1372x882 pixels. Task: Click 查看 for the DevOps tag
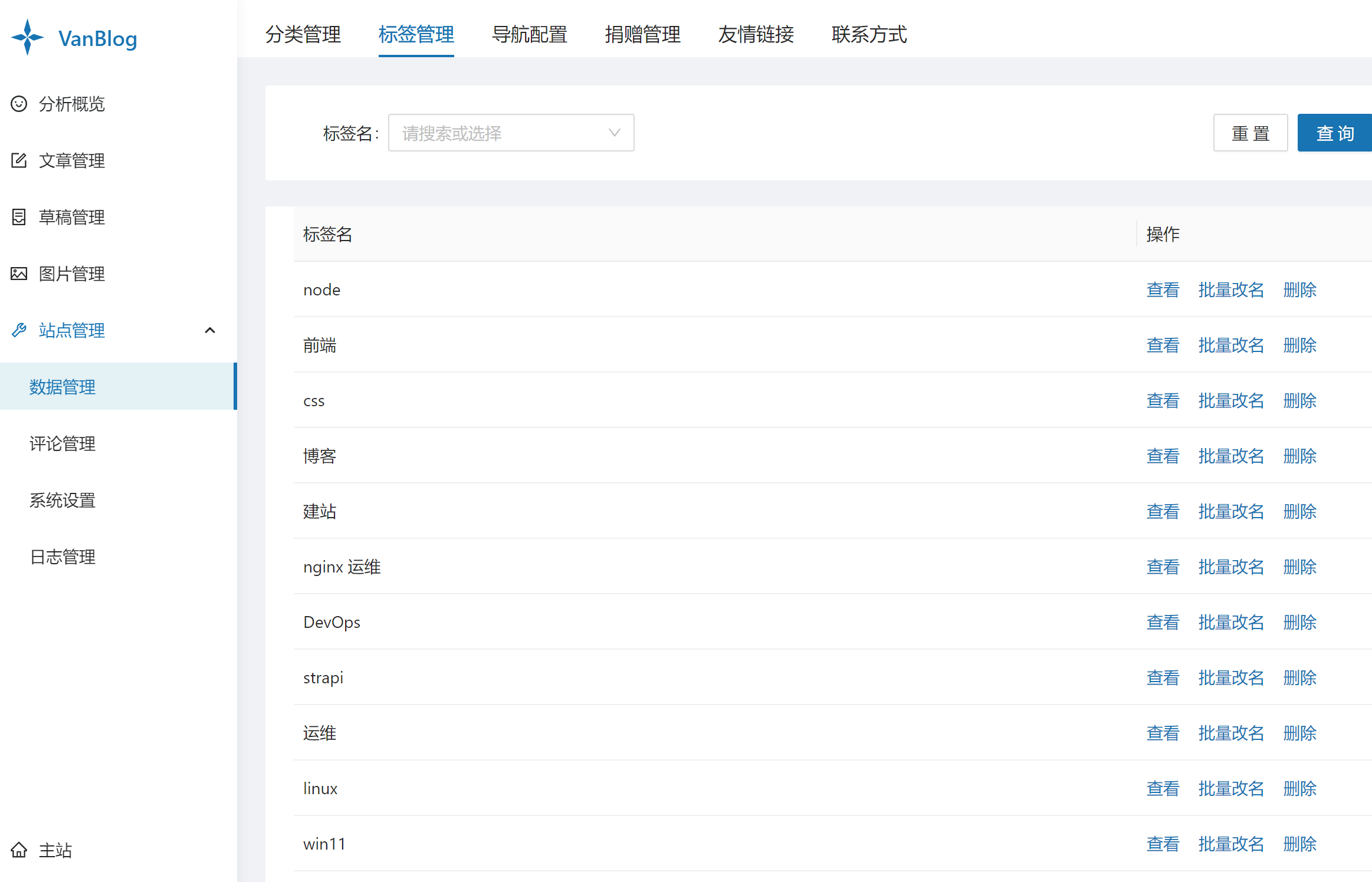1163,622
